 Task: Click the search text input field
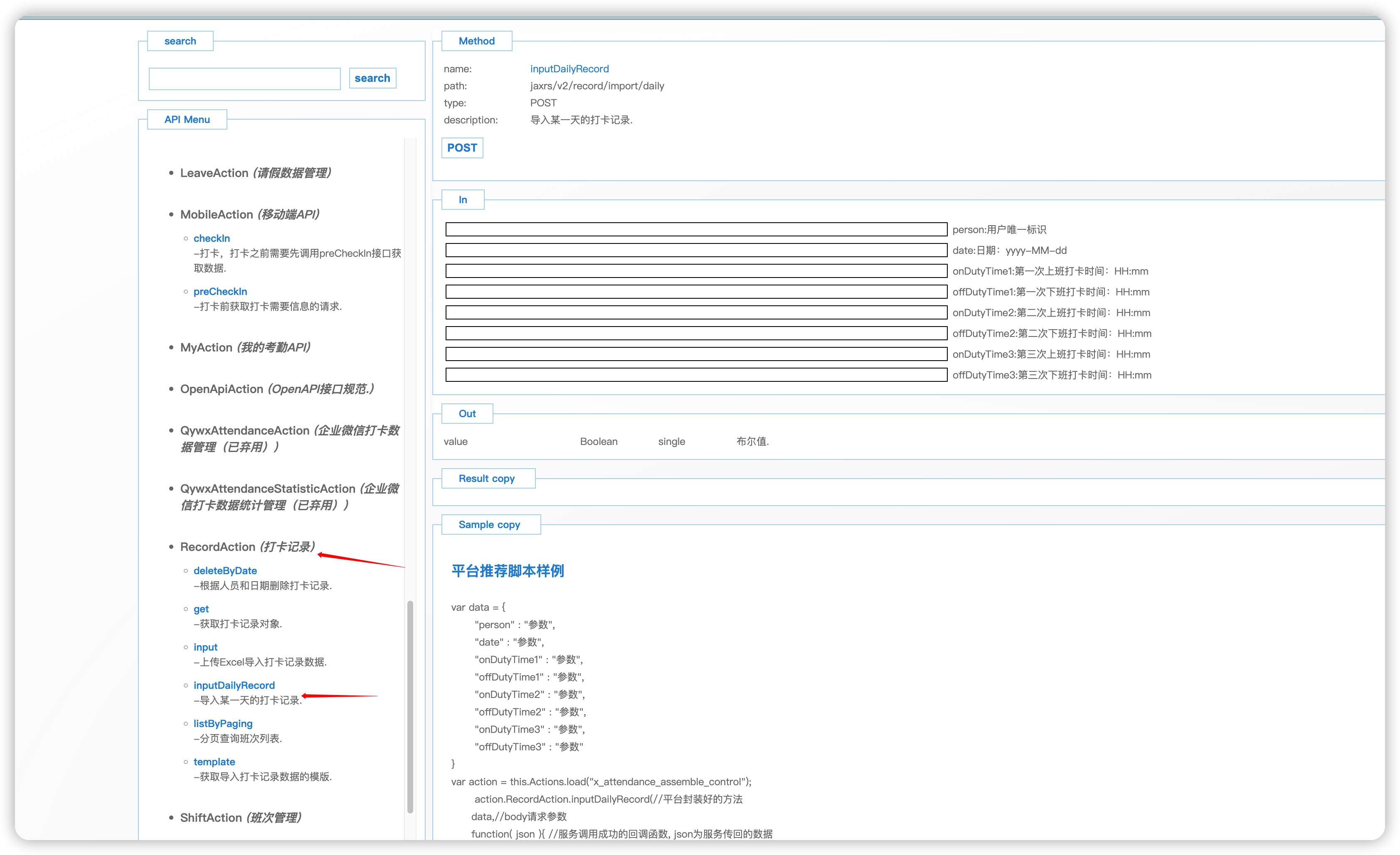click(244, 79)
